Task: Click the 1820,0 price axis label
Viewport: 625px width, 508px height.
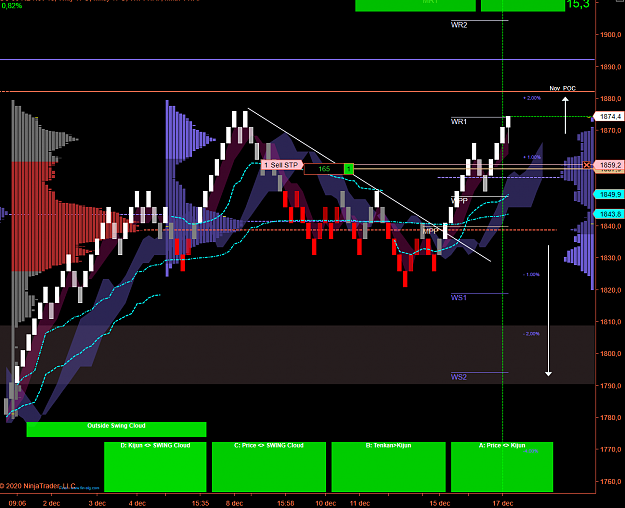Action: pos(610,290)
